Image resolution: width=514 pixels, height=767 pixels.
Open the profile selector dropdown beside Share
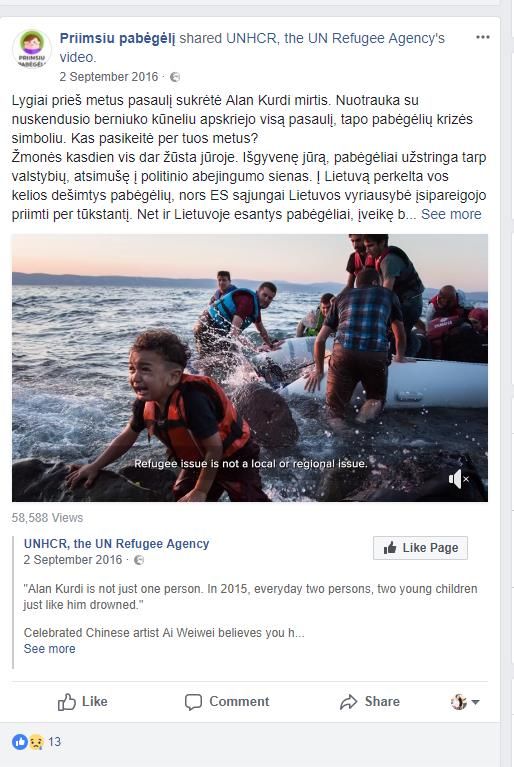[465, 702]
